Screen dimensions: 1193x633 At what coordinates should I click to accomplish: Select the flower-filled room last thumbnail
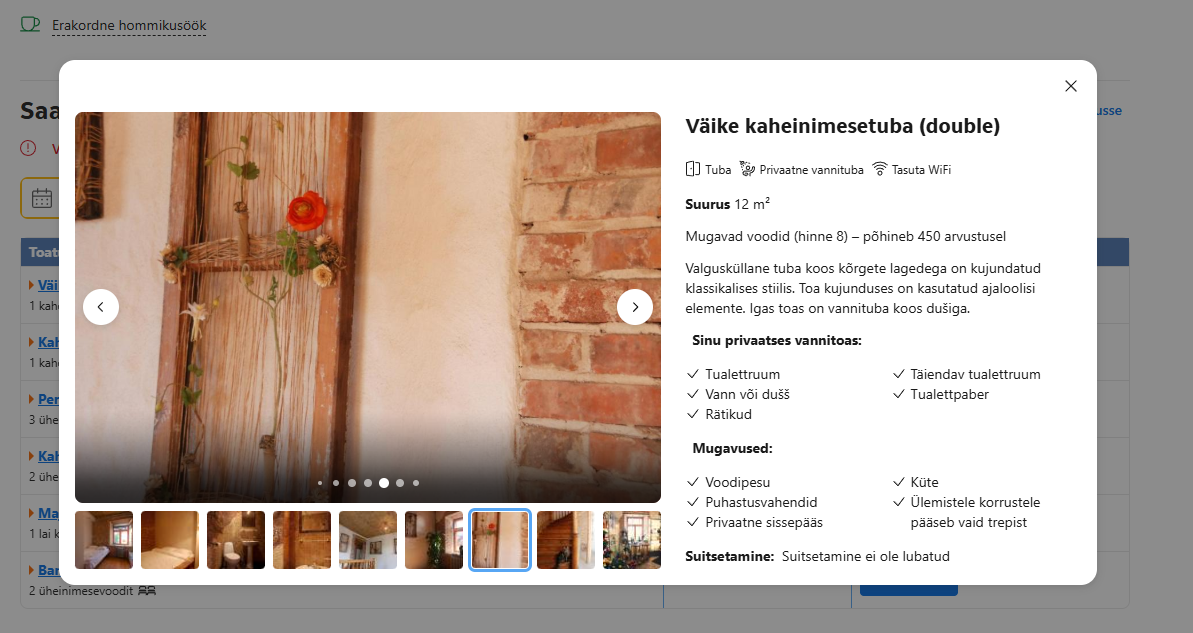631,540
